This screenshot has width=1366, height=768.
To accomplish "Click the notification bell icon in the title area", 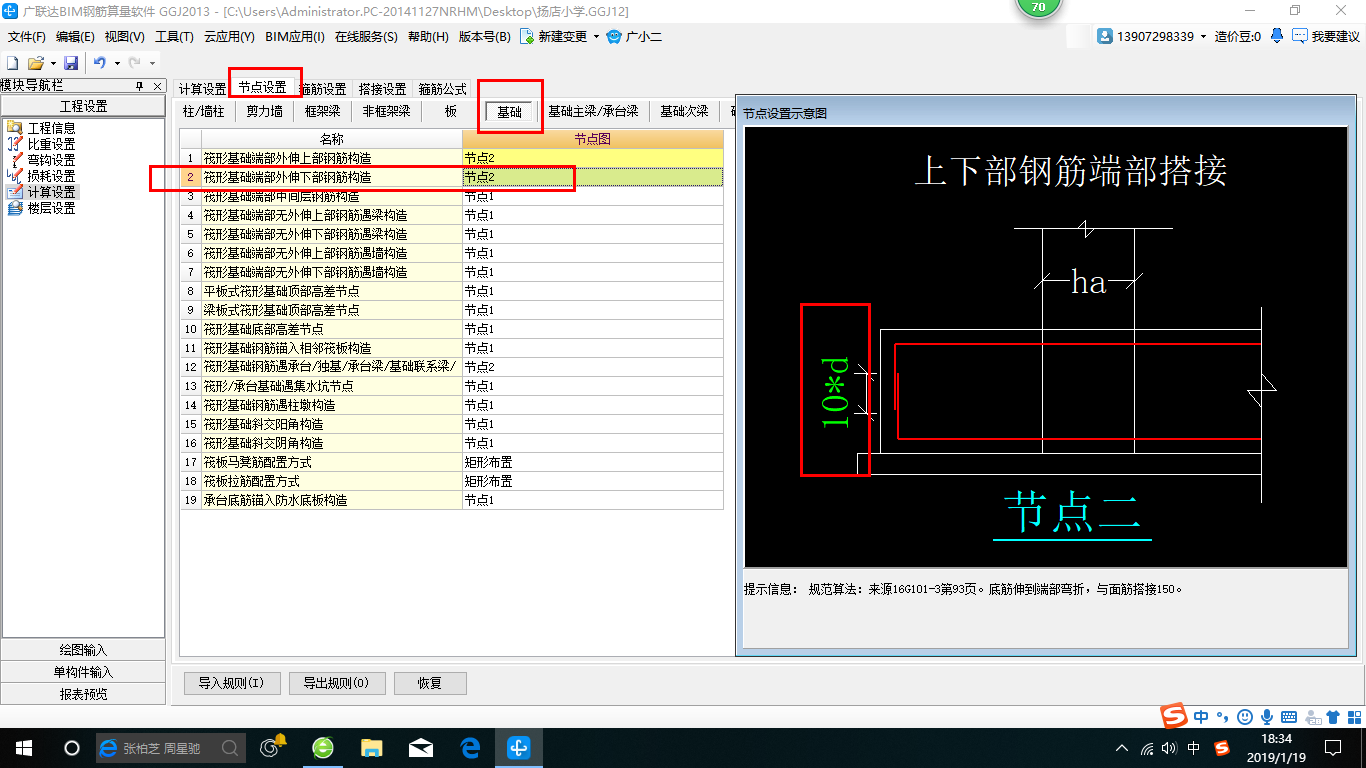I will click(x=1277, y=35).
